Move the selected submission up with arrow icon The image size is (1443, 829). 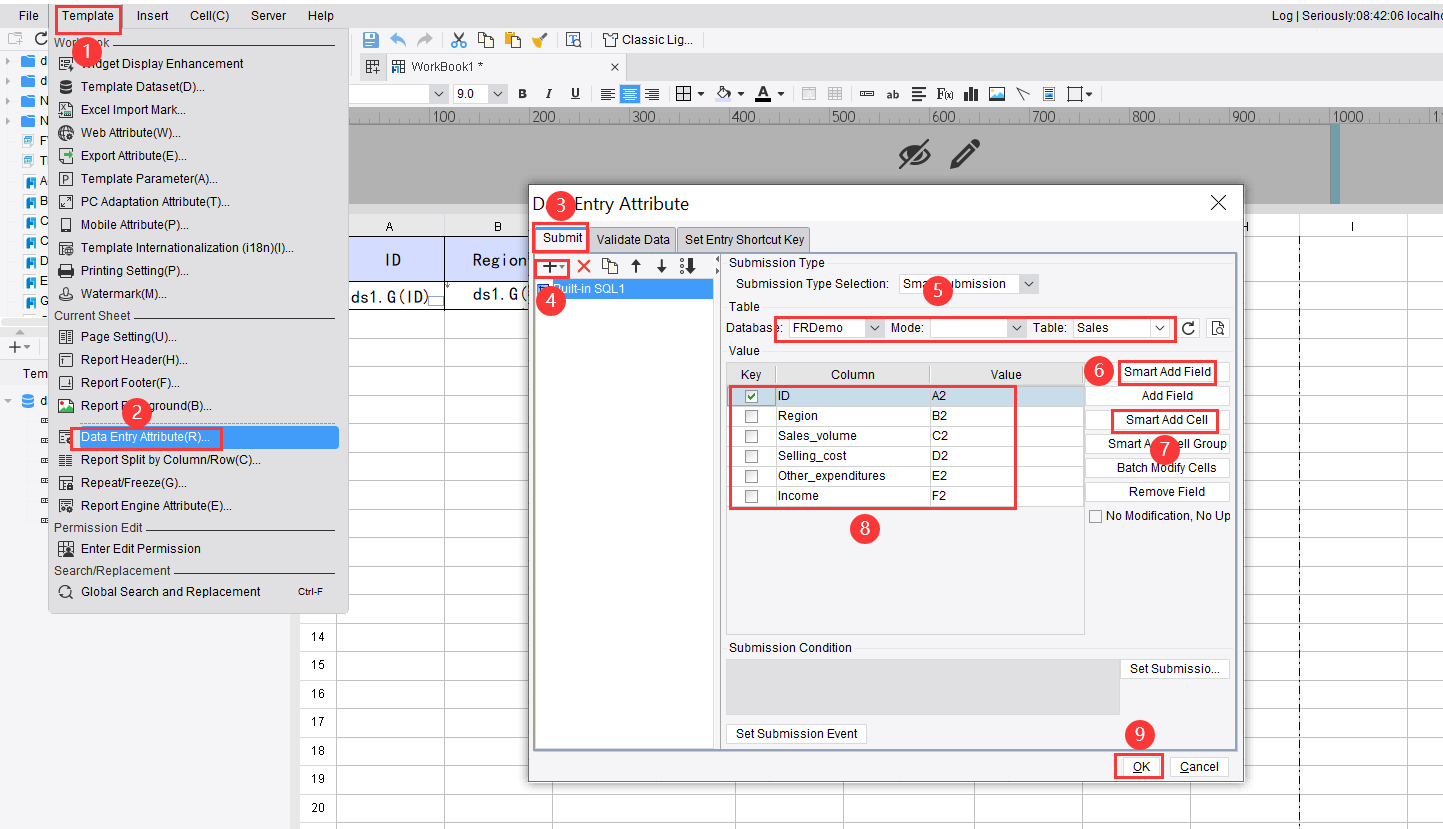(634, 267)
